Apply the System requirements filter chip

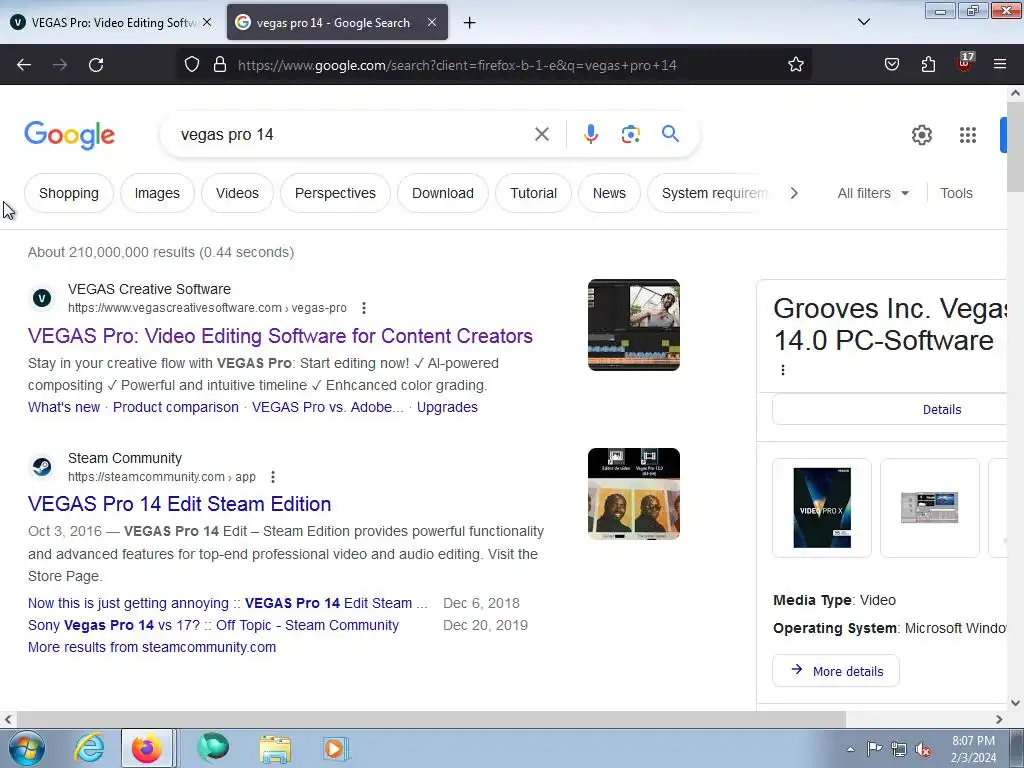[x=711, y=193]
